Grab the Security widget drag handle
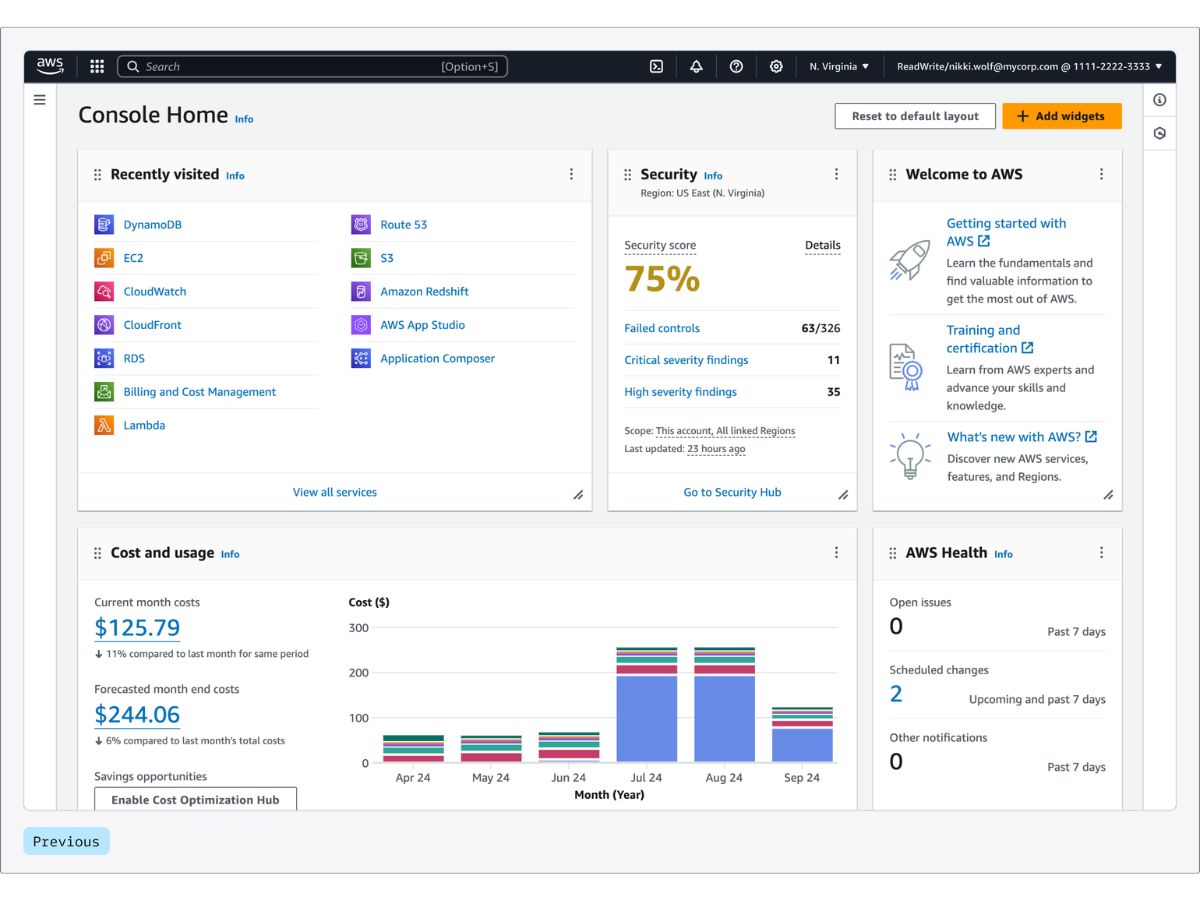1200x900 pixels. [627, 175]
